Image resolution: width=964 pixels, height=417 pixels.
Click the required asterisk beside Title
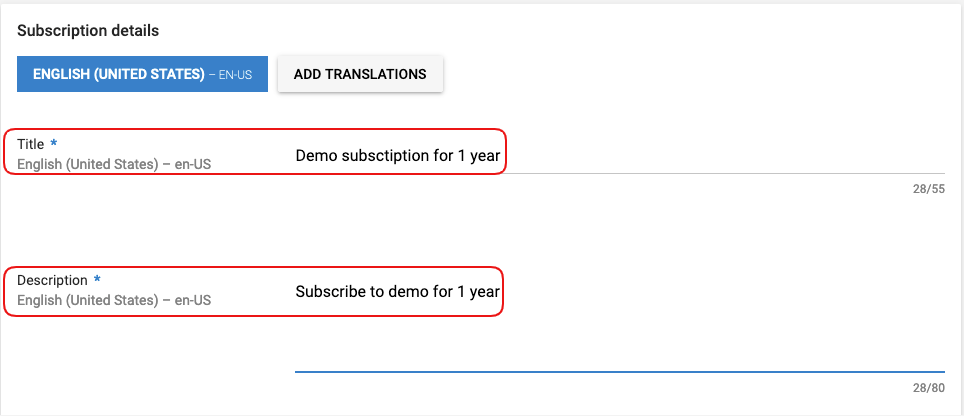click(x=53, y=144)
